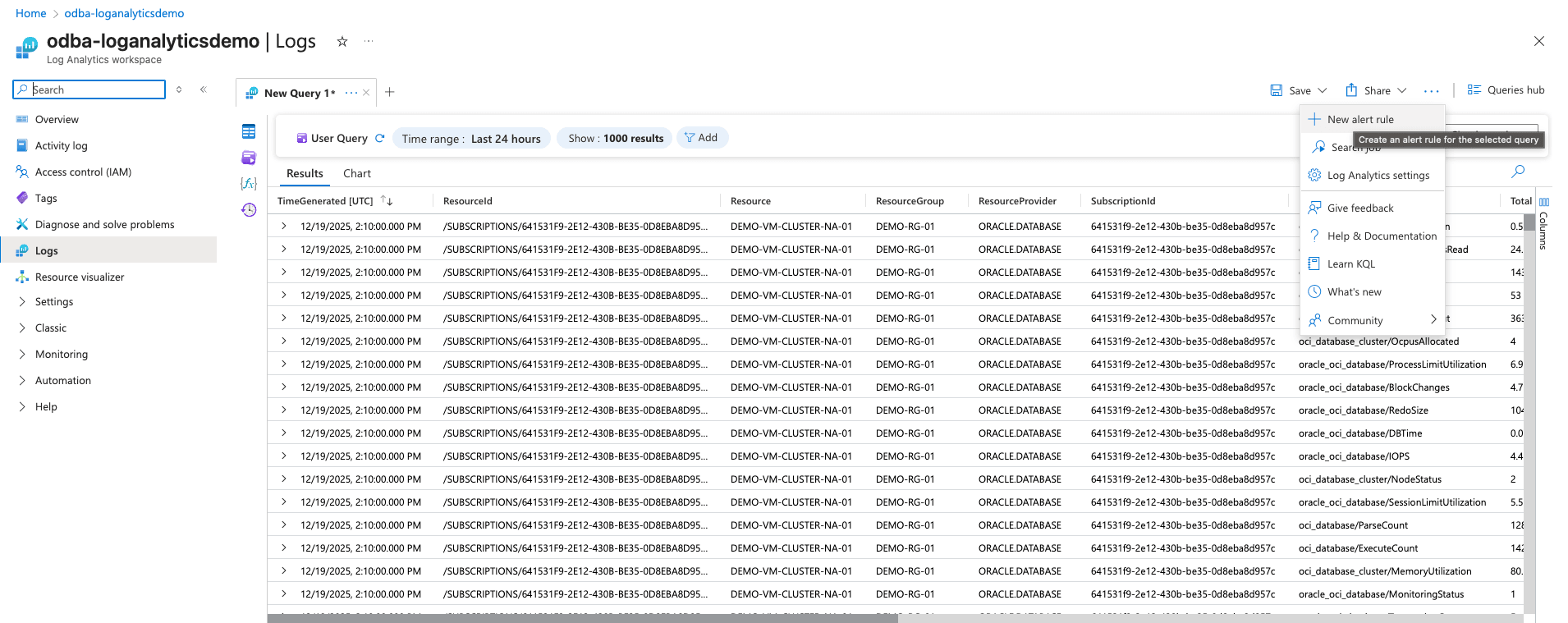
Task: Open the Share dropdown arrow
Action: coord(1402,90)
